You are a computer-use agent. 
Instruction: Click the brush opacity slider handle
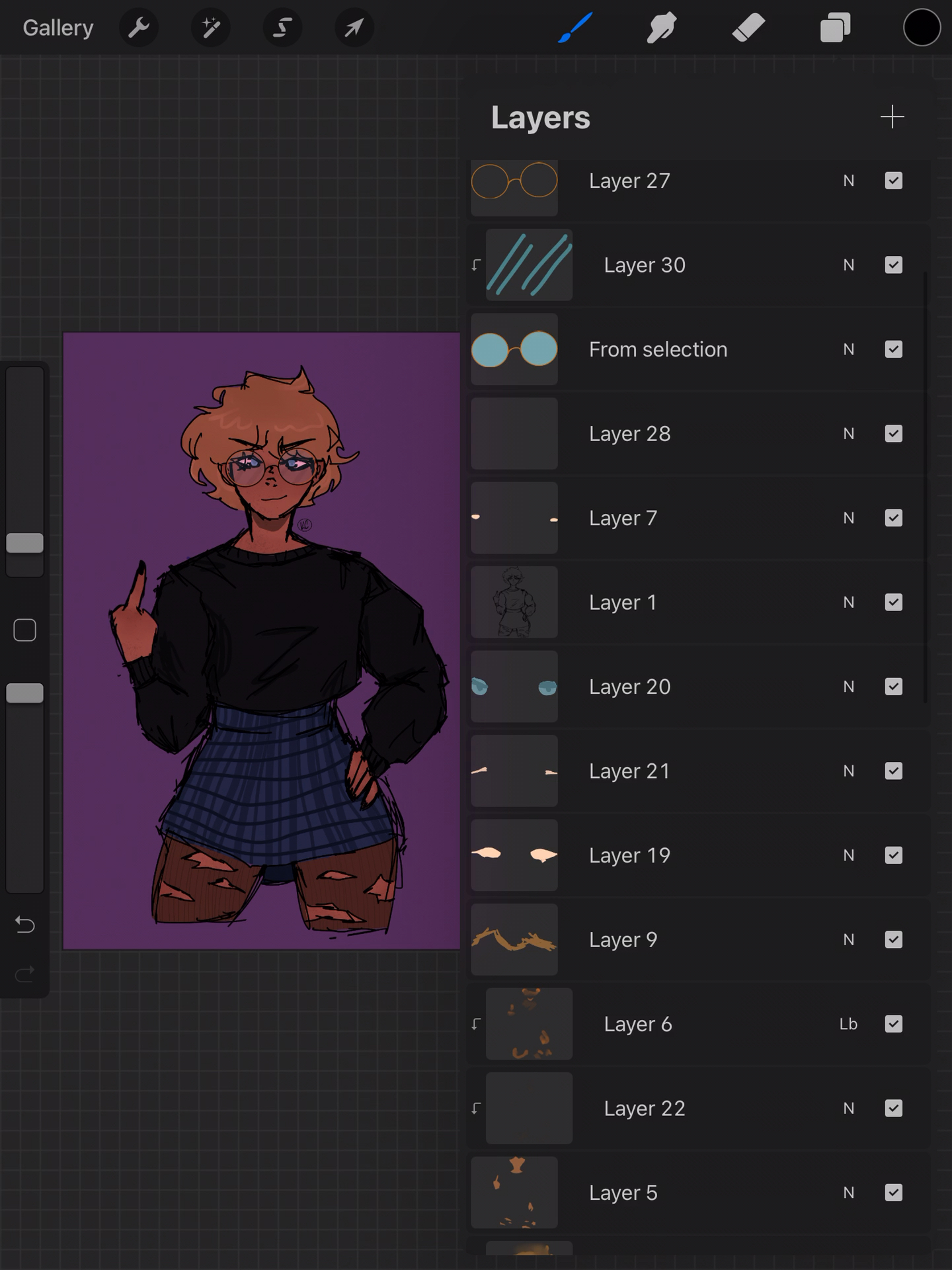[x=25, y=693]
